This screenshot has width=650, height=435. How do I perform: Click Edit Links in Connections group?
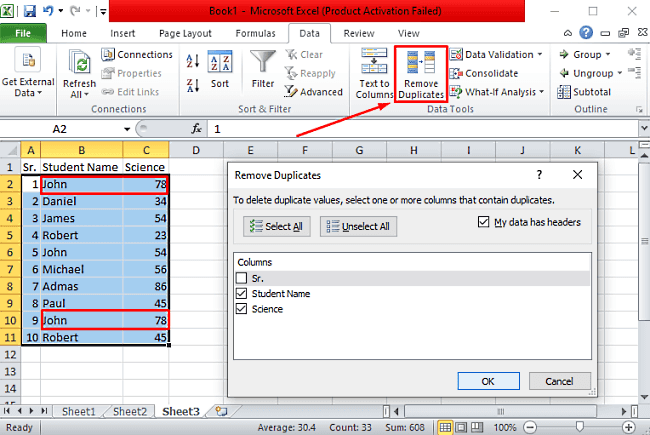[x=130, y=92]
